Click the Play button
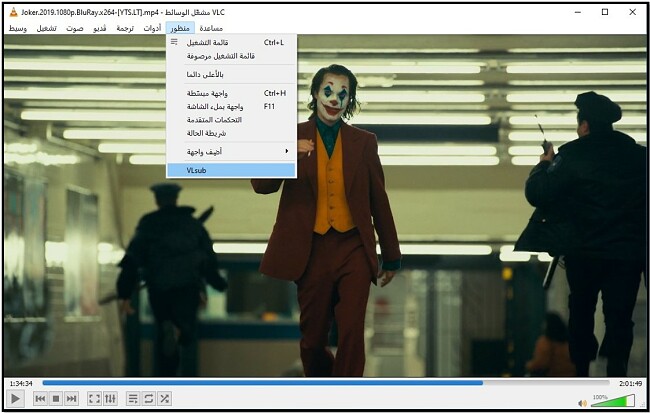650x413 pixels. pos(15,399)
